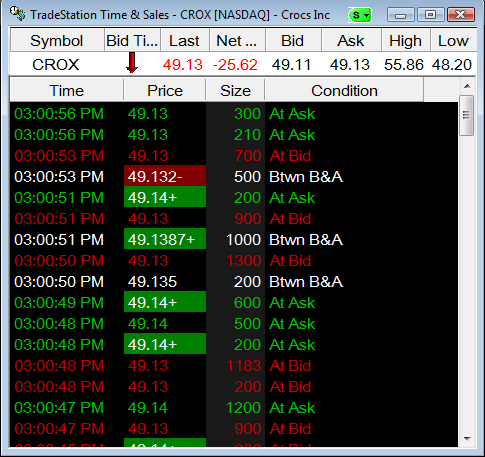Close the Time & Sales window

461,15
